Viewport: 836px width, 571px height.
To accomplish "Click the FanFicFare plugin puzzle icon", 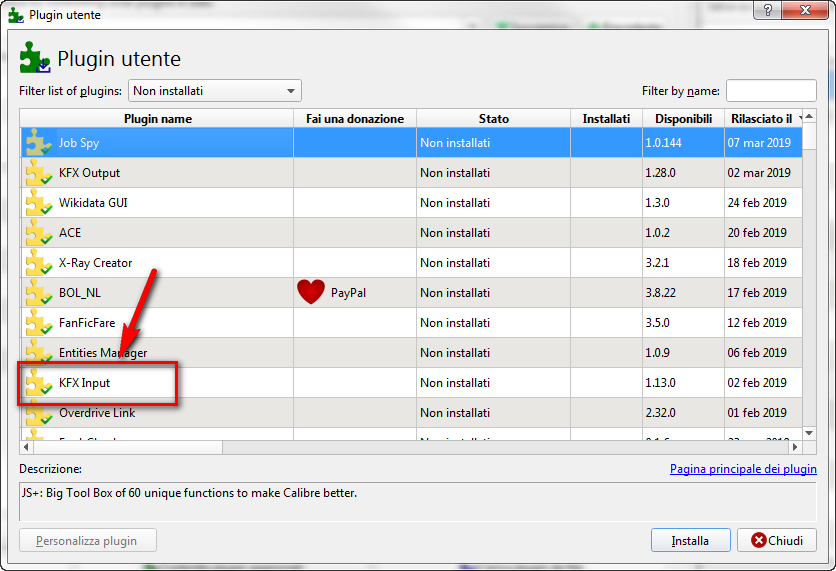I will click(x=39, y=323).
